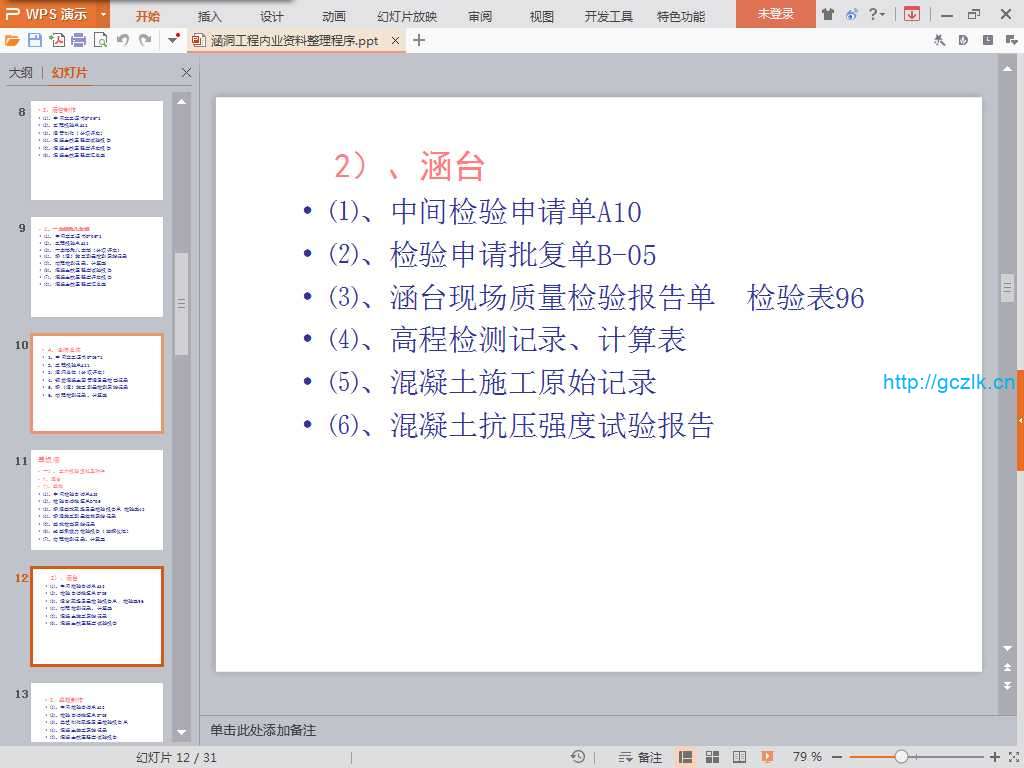Open the skin (shirt) icon in title bar

(828, 14)
